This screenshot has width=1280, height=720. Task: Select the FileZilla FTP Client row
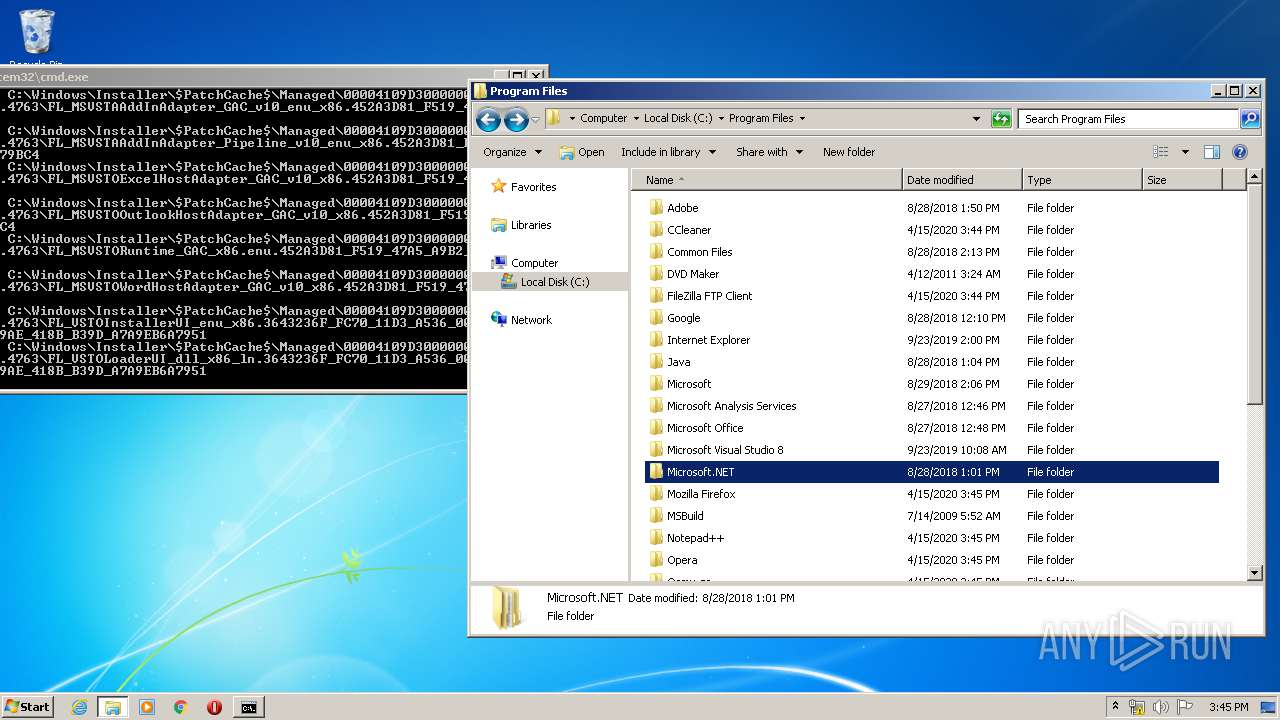pos(932,296)
